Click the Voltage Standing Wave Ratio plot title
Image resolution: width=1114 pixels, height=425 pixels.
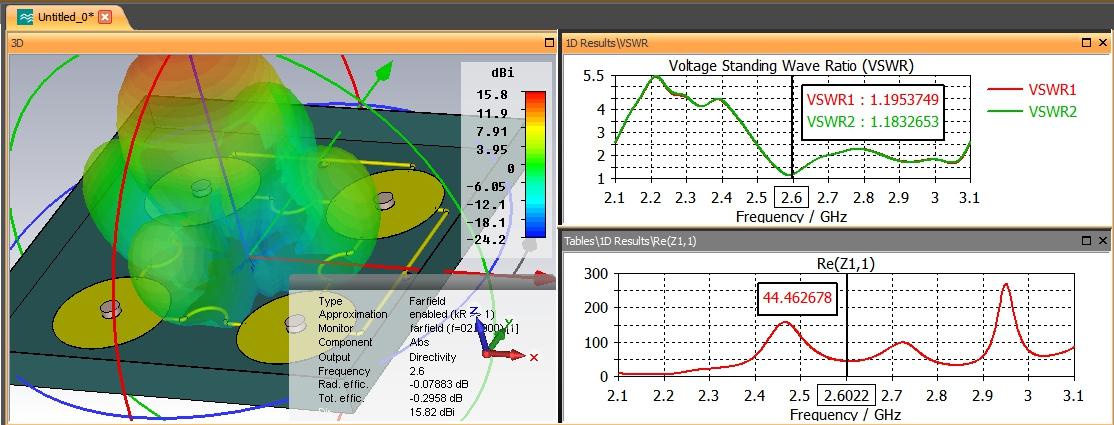point(791,66)
